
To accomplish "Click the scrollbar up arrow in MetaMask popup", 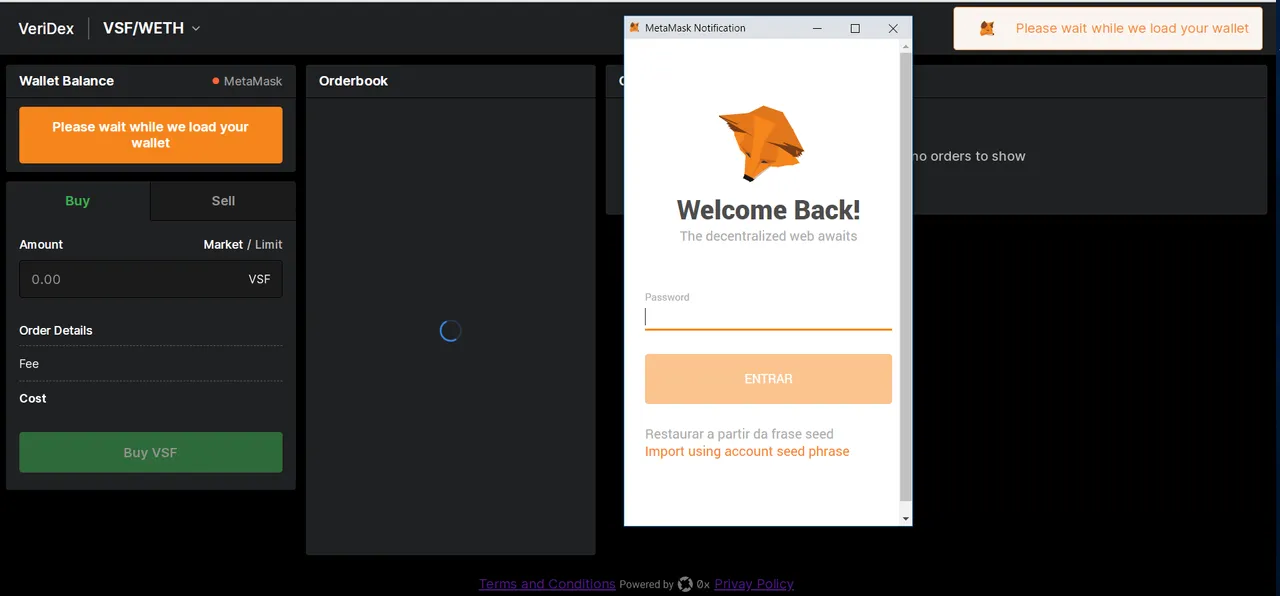I will [906, 46].
